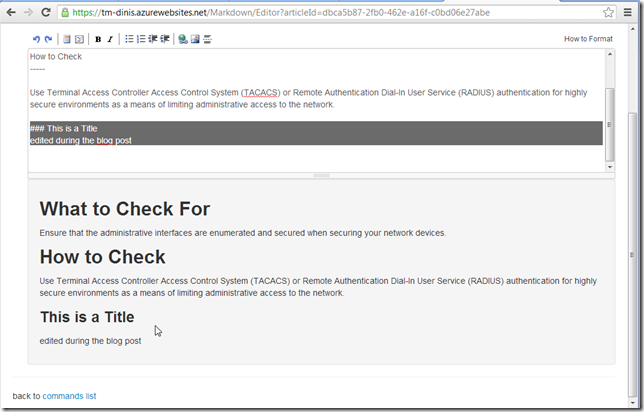Viewport: 644px width, 412px height.
Task: Click the 'This is a Title' preview heading
Action: click(87, 317)
